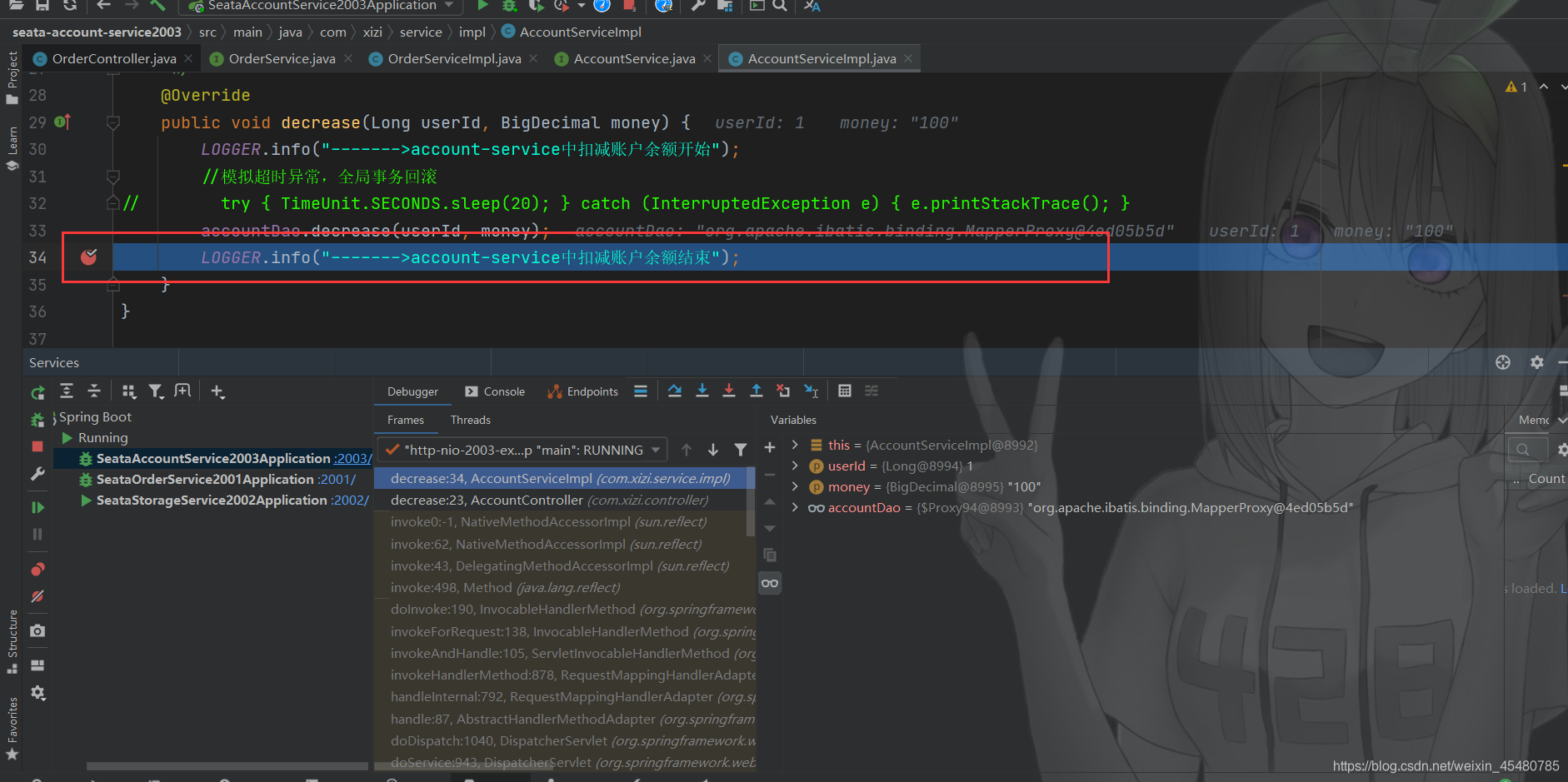Expand the Memory tab chevron on the right
This screenshot has height=782, width=1568.
pyautogui.click(x=1562, y=420)
